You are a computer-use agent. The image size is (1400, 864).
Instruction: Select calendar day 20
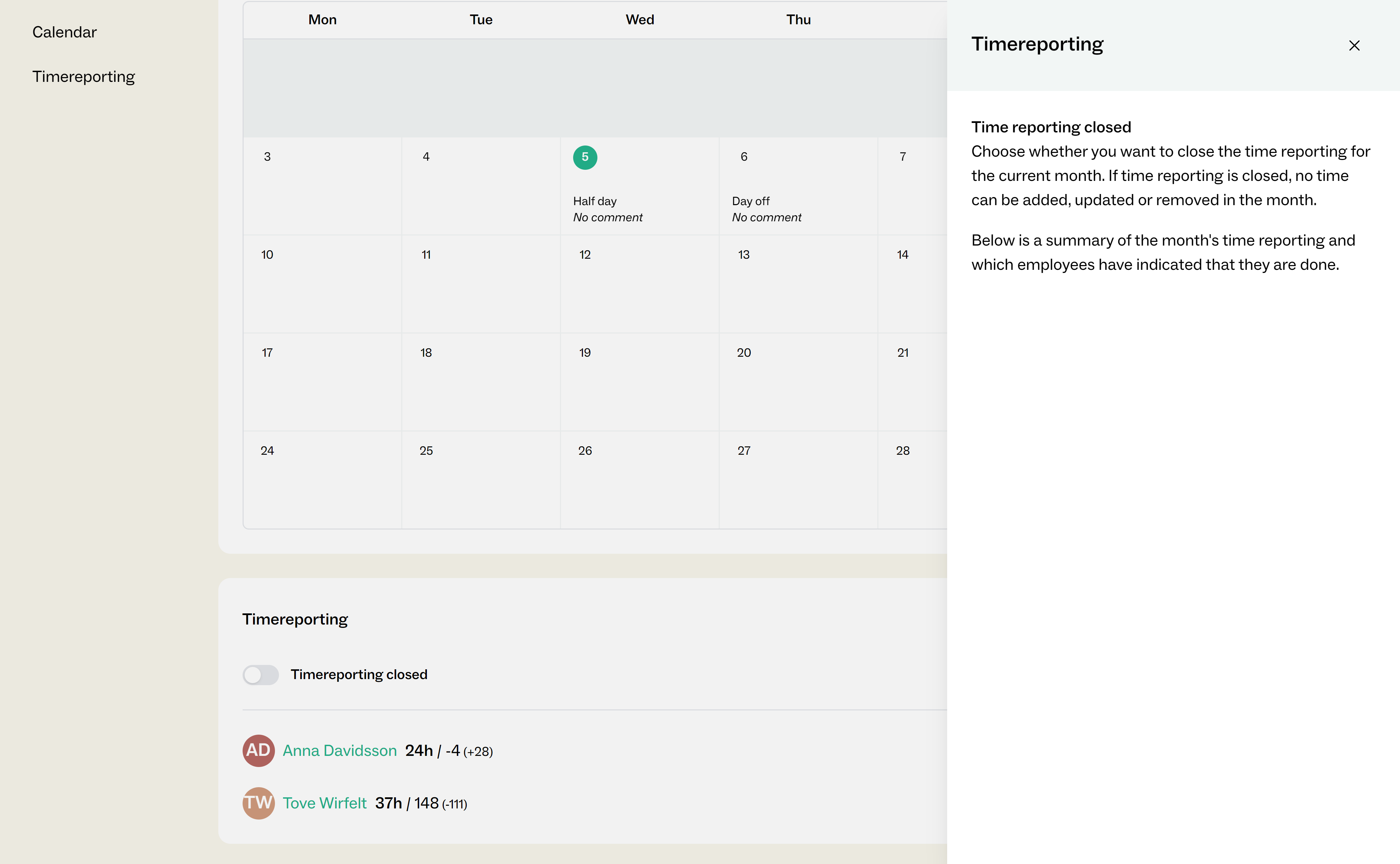tap(744, 353)
